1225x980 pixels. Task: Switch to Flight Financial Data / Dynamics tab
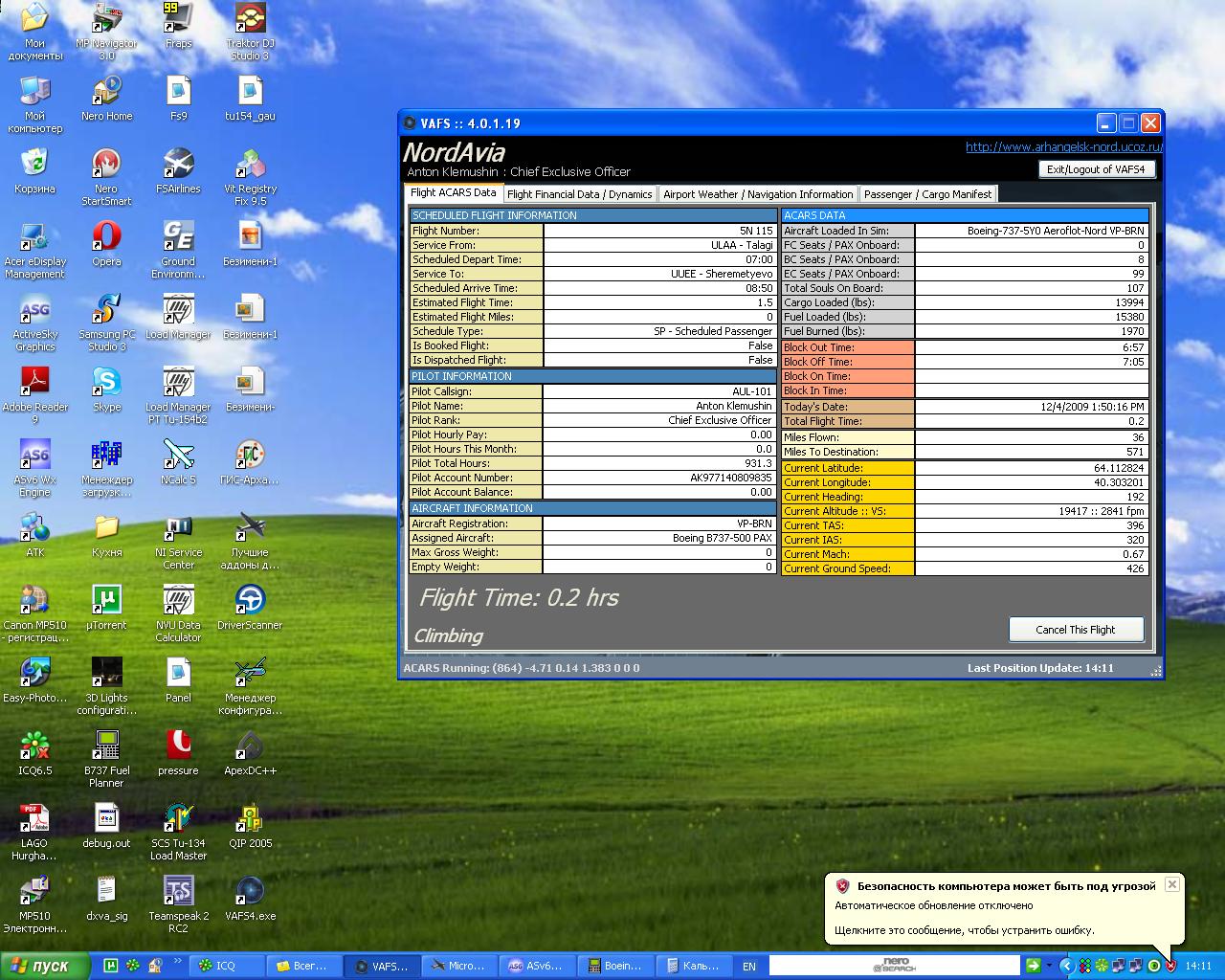point(580,194)
